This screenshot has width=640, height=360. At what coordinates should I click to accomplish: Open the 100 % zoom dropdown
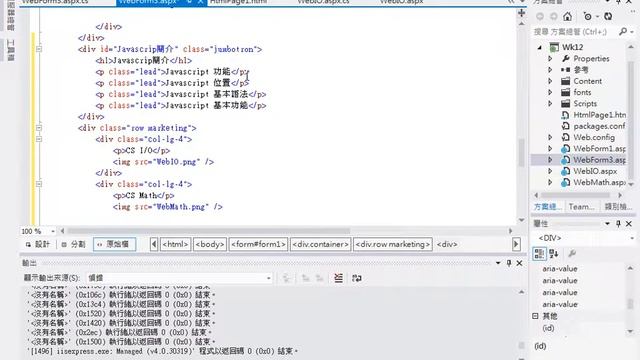[53, 231]
